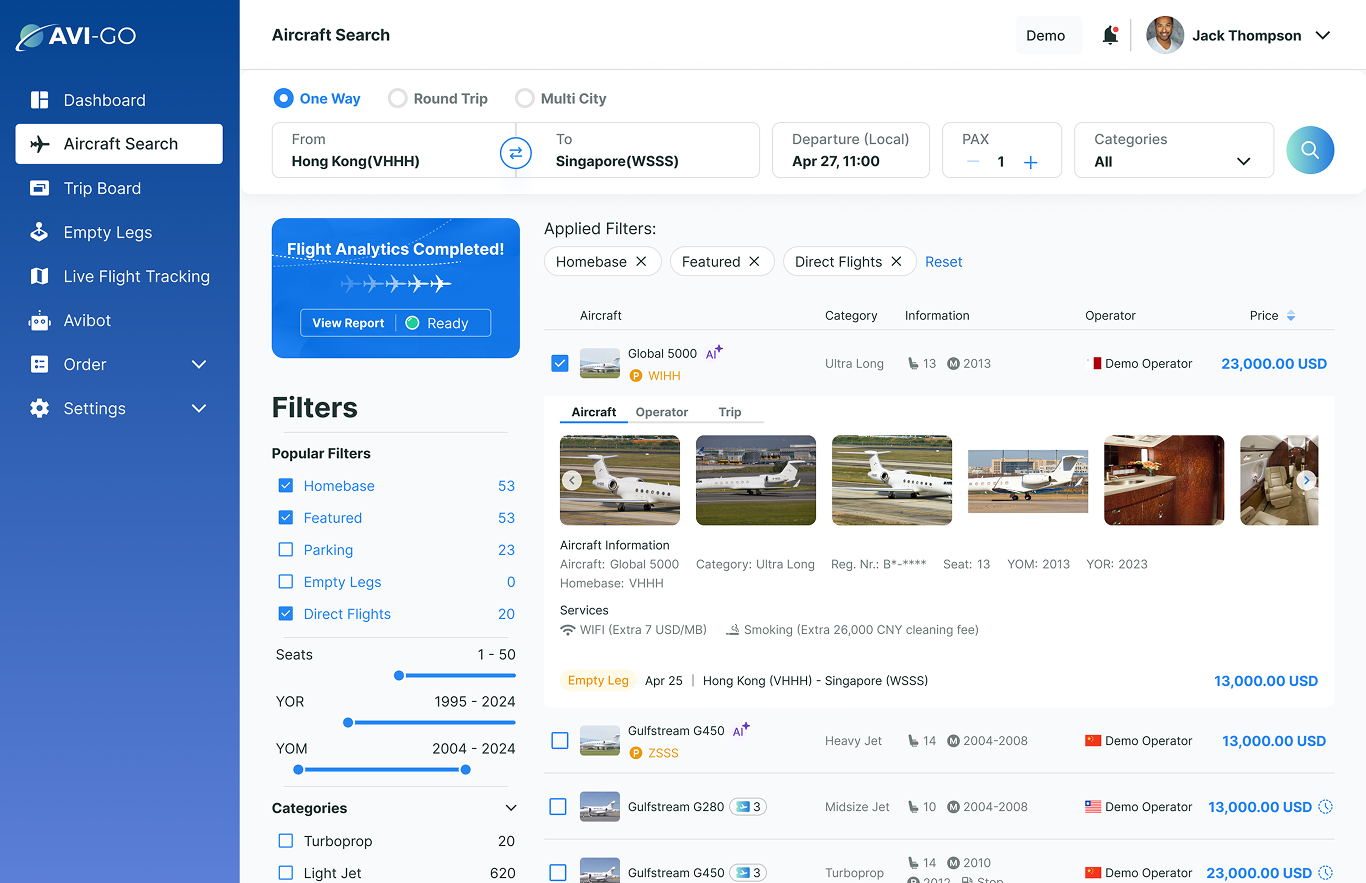Remove the Direct Flights filter chip
The image size is (1366, 883).
[896, 261]
